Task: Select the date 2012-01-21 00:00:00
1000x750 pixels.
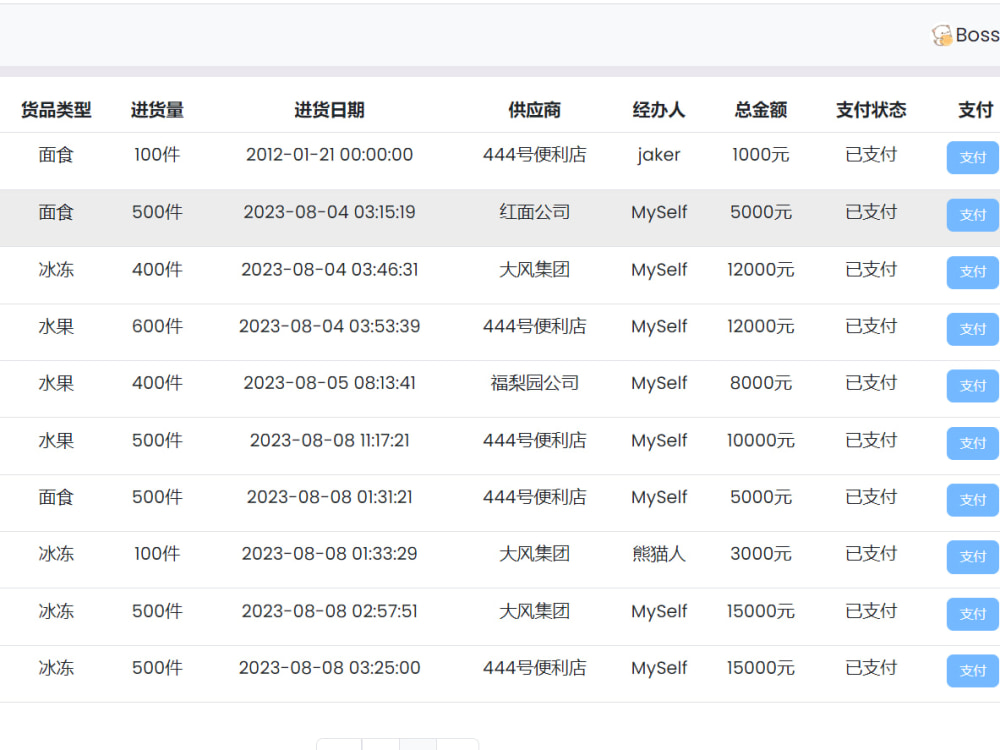Action: 329,154
